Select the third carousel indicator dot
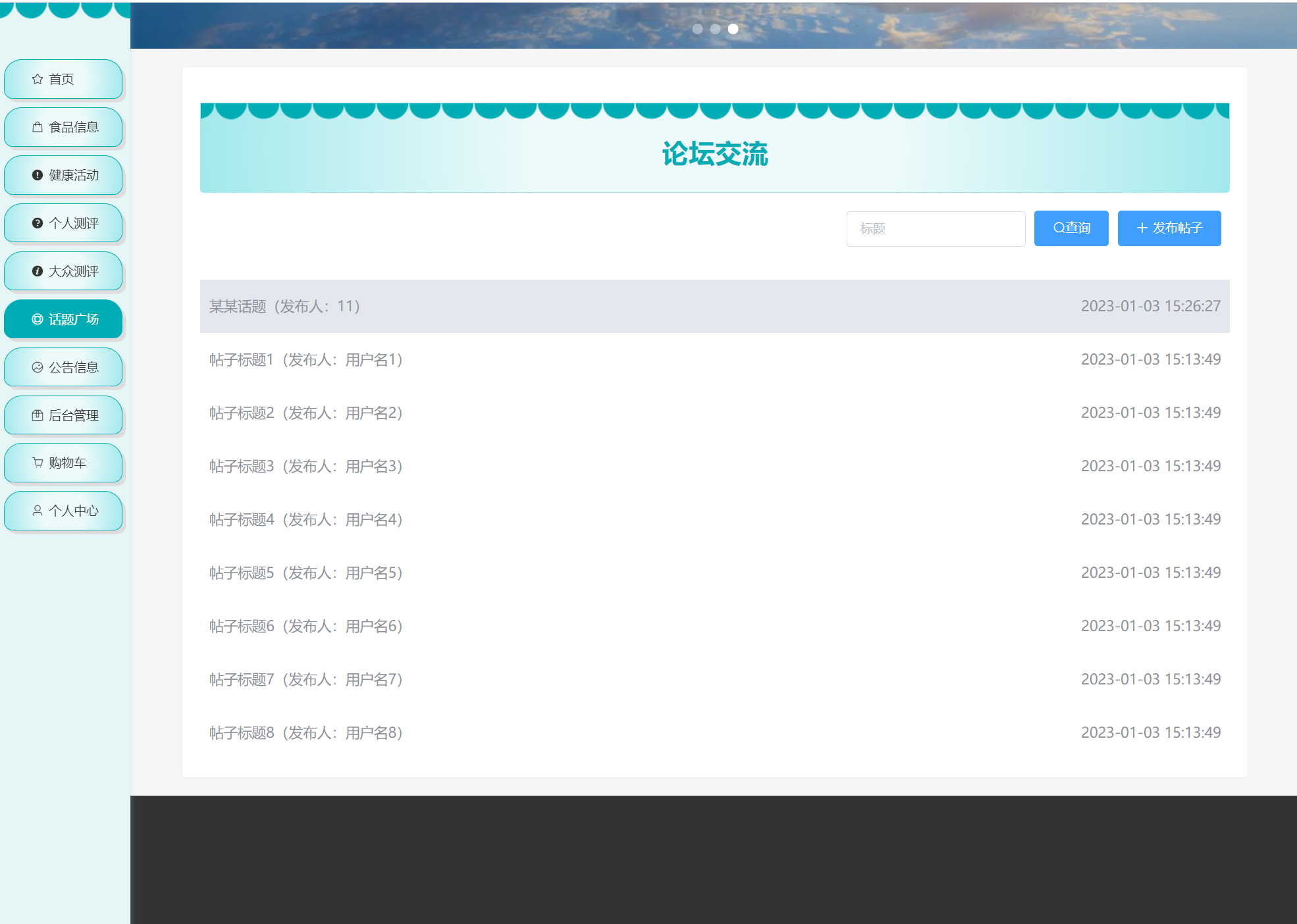 click(x=733, y=29)
